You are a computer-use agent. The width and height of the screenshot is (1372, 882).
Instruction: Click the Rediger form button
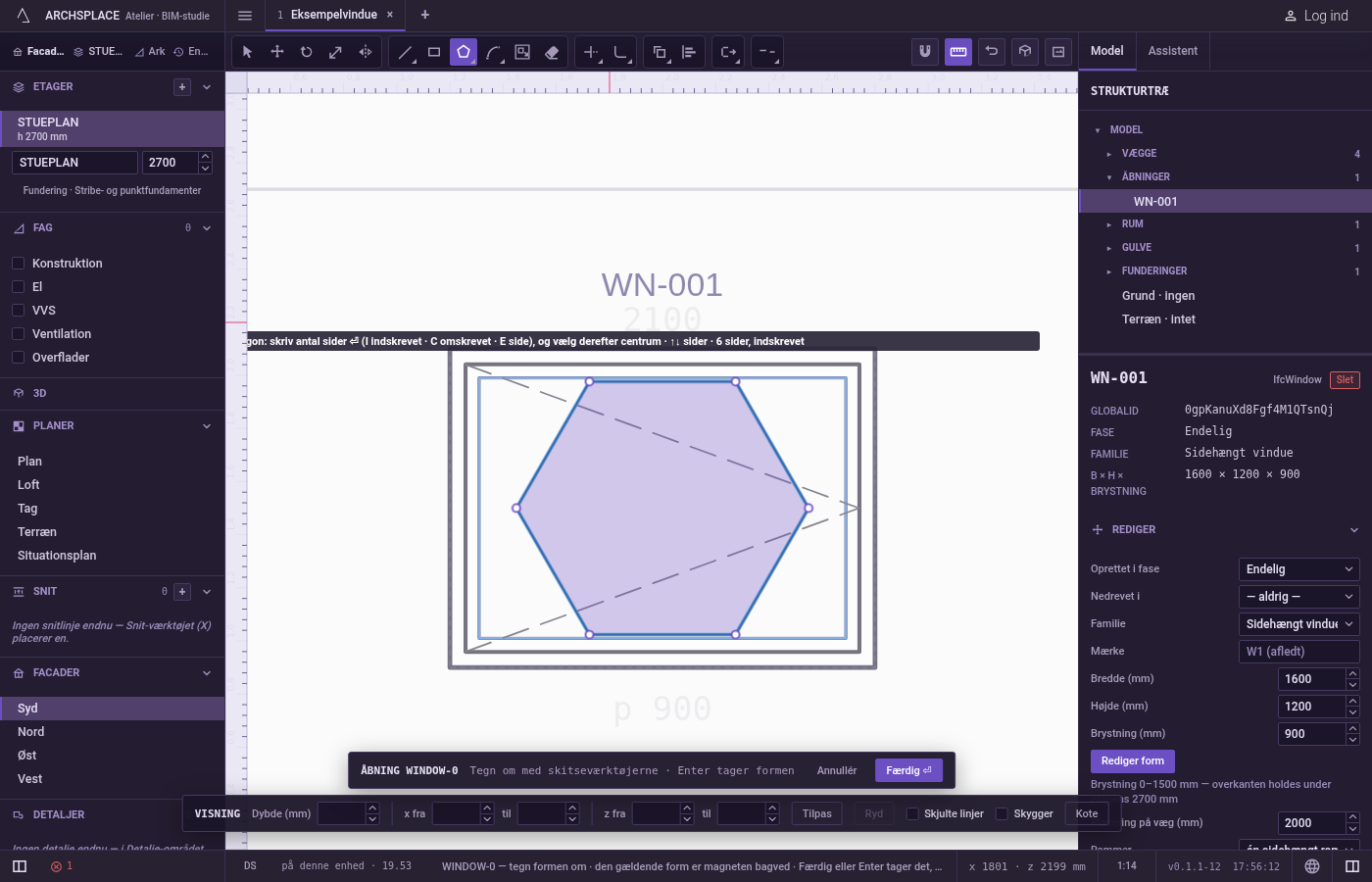pos(1132,761)
